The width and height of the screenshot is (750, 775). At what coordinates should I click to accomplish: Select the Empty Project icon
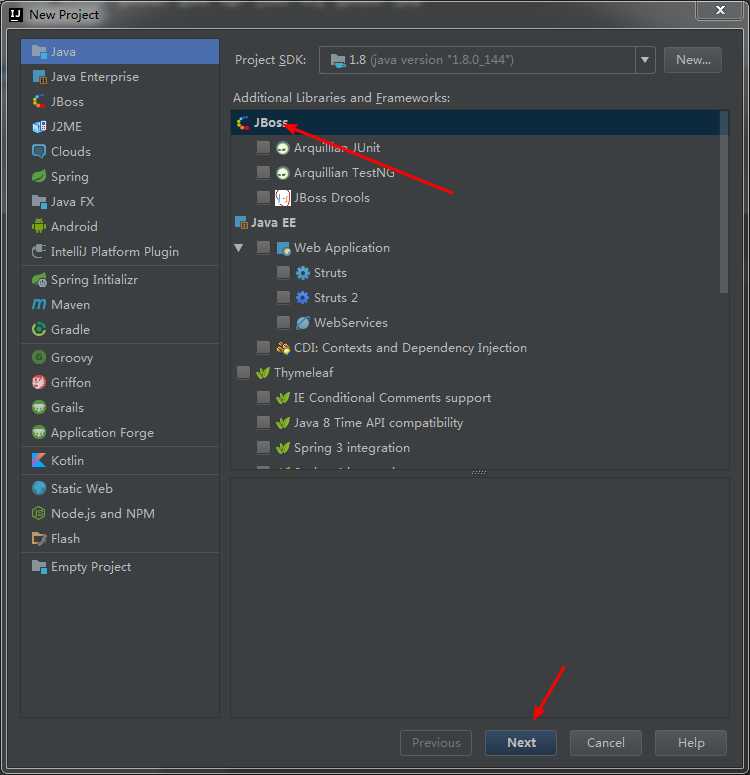click(x=39, y=566)
